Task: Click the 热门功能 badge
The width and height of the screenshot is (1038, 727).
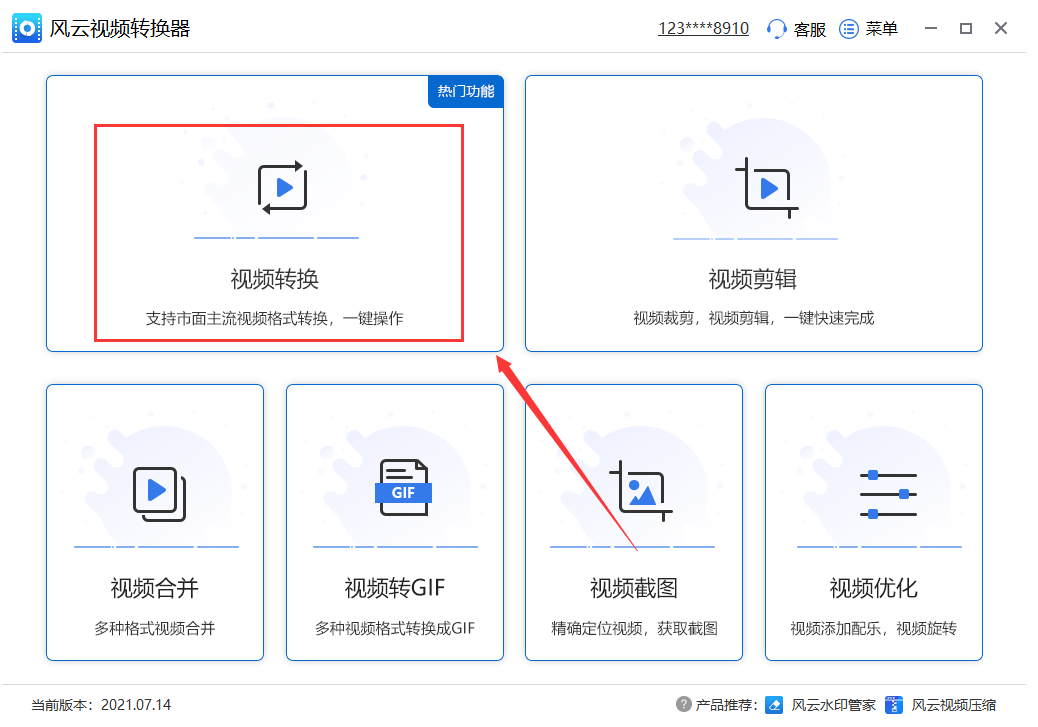Action: coord(466,91)
